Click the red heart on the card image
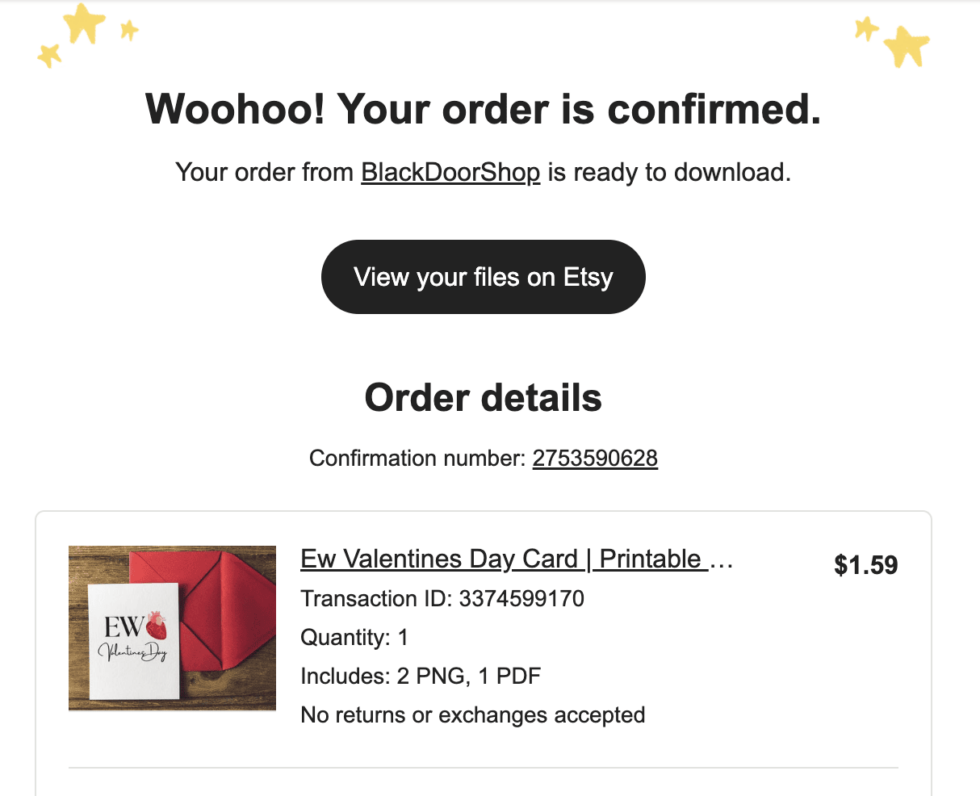This screenshot has height=796, width=980. tap(158, 625)
